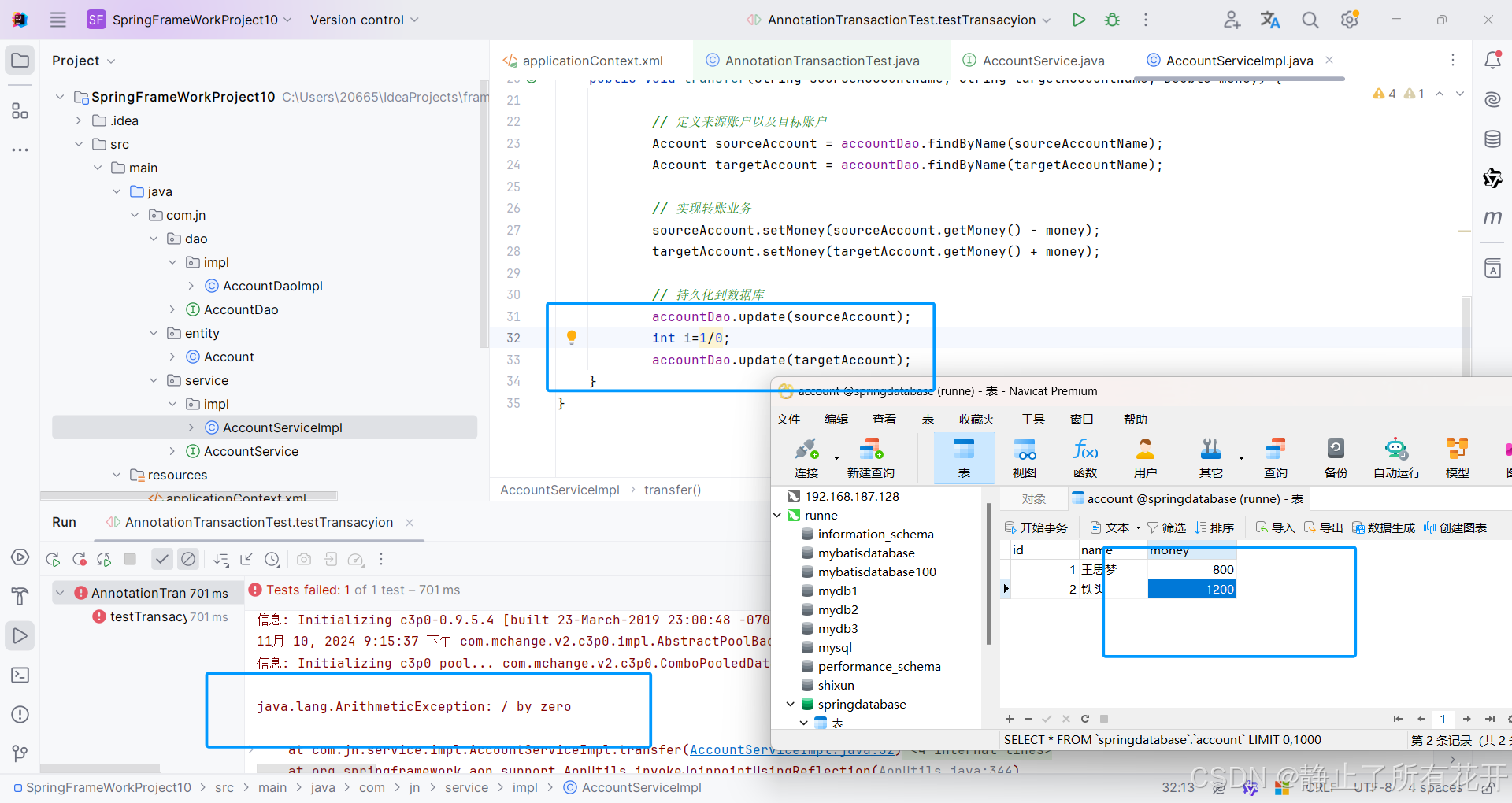Screen dimensions: 1512x803
Task: Open Navicat 用户 user icon
Action: (1145, 459)
